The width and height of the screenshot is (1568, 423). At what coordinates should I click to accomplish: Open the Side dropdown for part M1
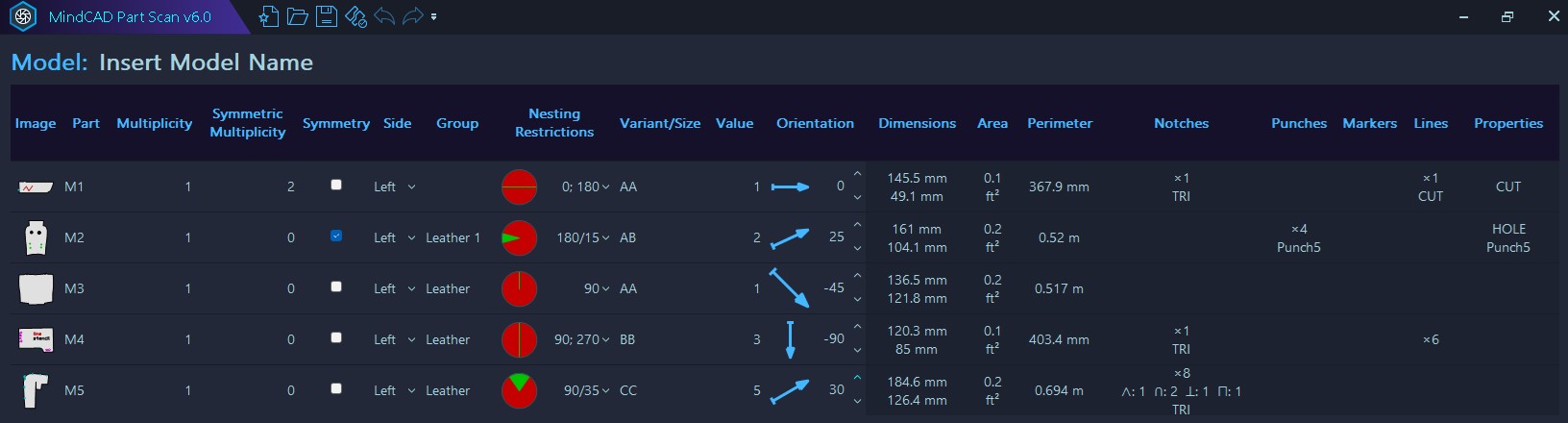(x=411, y=187)
